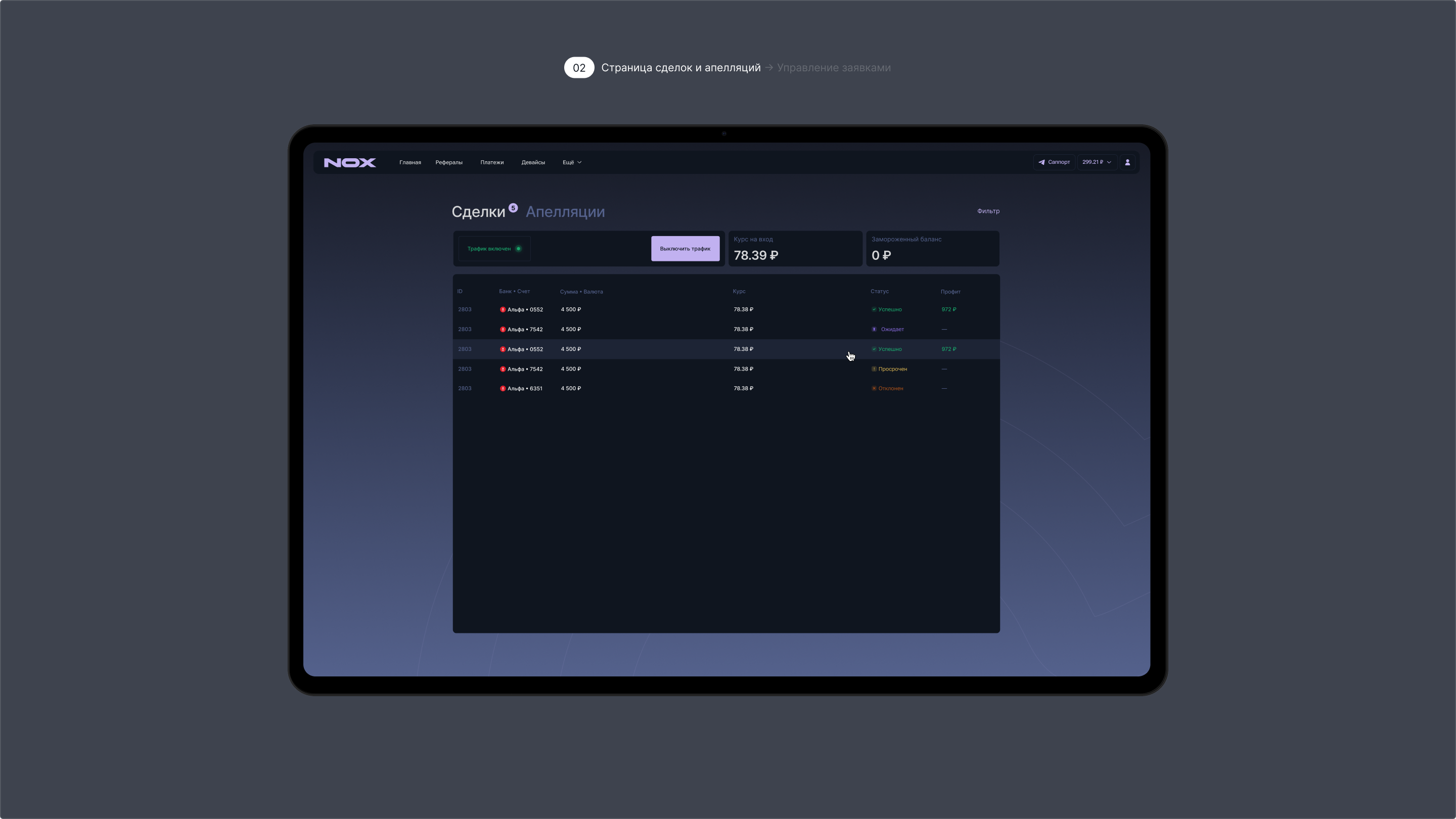Select Альфа • 7542 in the Ожидает row

[521, 329]
